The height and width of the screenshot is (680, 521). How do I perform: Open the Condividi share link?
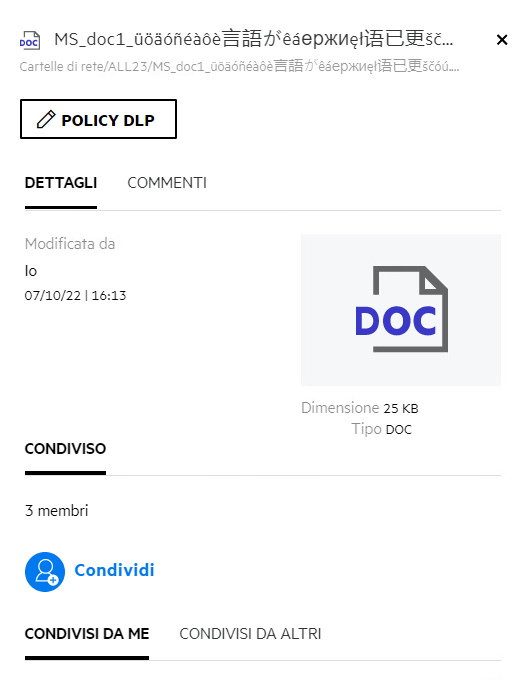coord(115,570)
